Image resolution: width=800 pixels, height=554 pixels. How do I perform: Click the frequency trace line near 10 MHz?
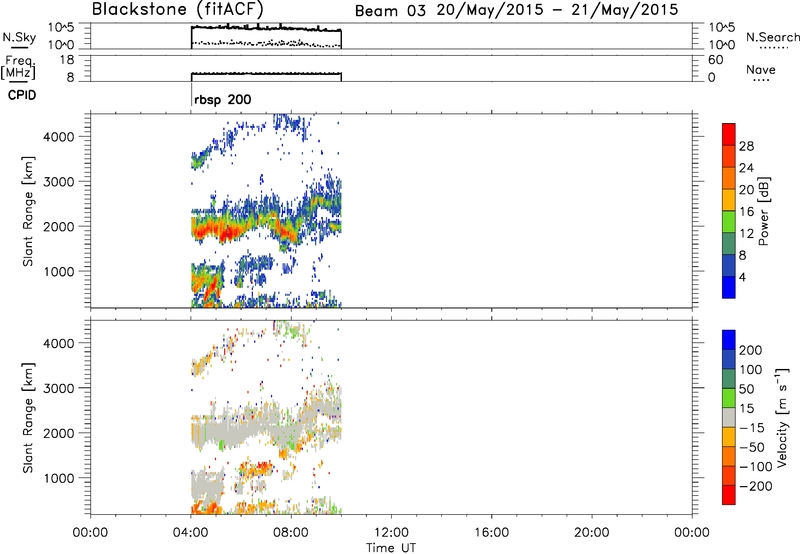(x=265, y=73)
